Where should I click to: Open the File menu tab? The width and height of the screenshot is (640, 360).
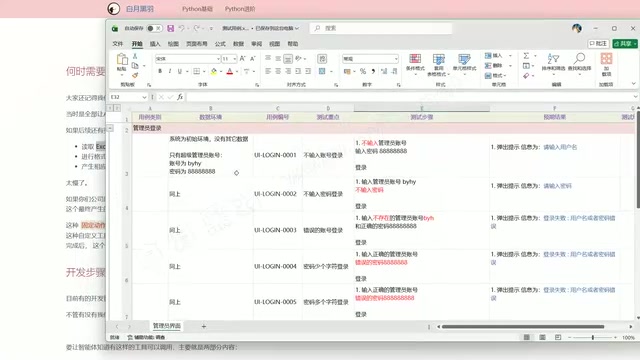click(x=118, y=44)
